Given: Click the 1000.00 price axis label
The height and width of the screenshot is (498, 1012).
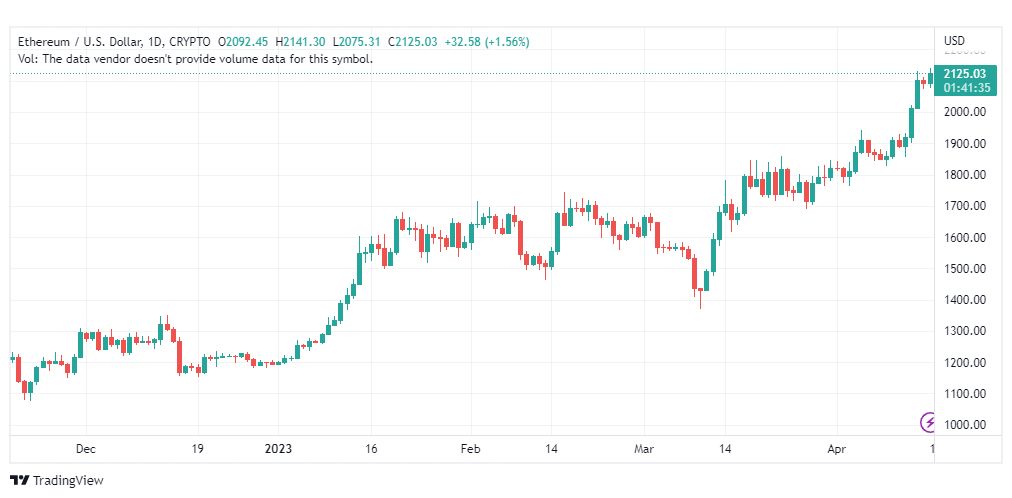Looking at the screenshot, I should tap(964, 425).
